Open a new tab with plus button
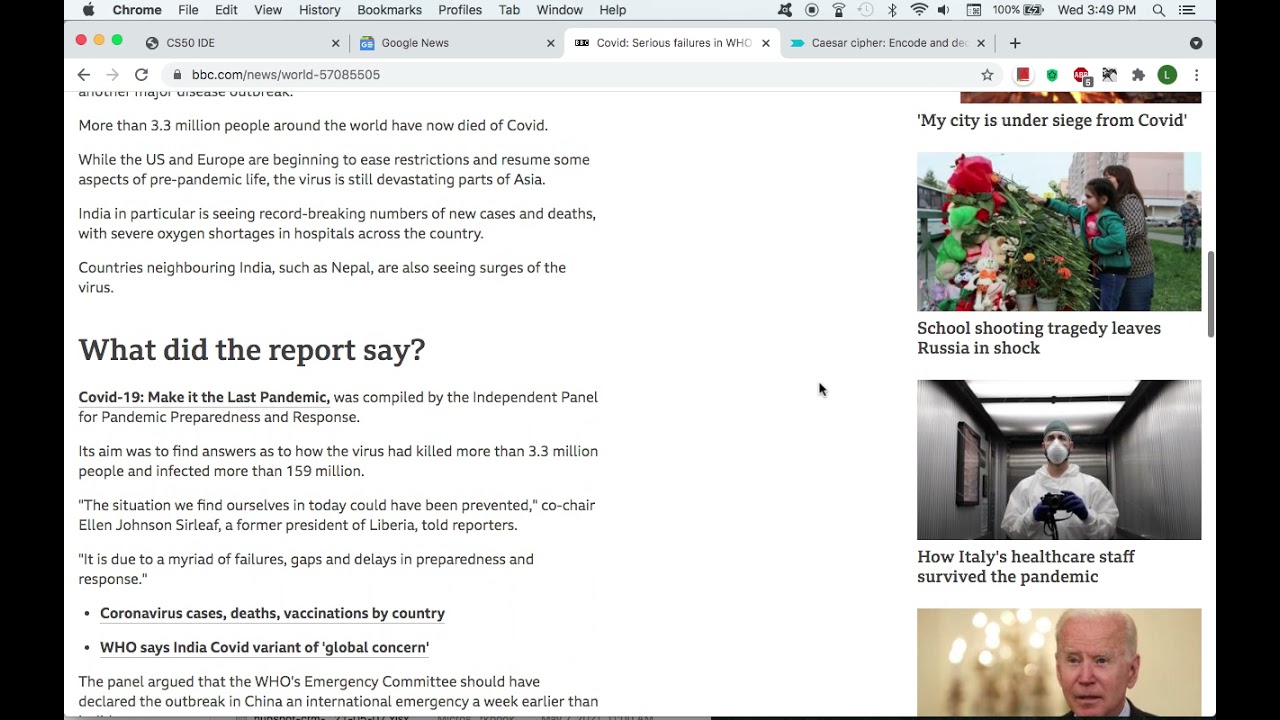Viewport: 1280px width, 720px height. pos(1015,43)
